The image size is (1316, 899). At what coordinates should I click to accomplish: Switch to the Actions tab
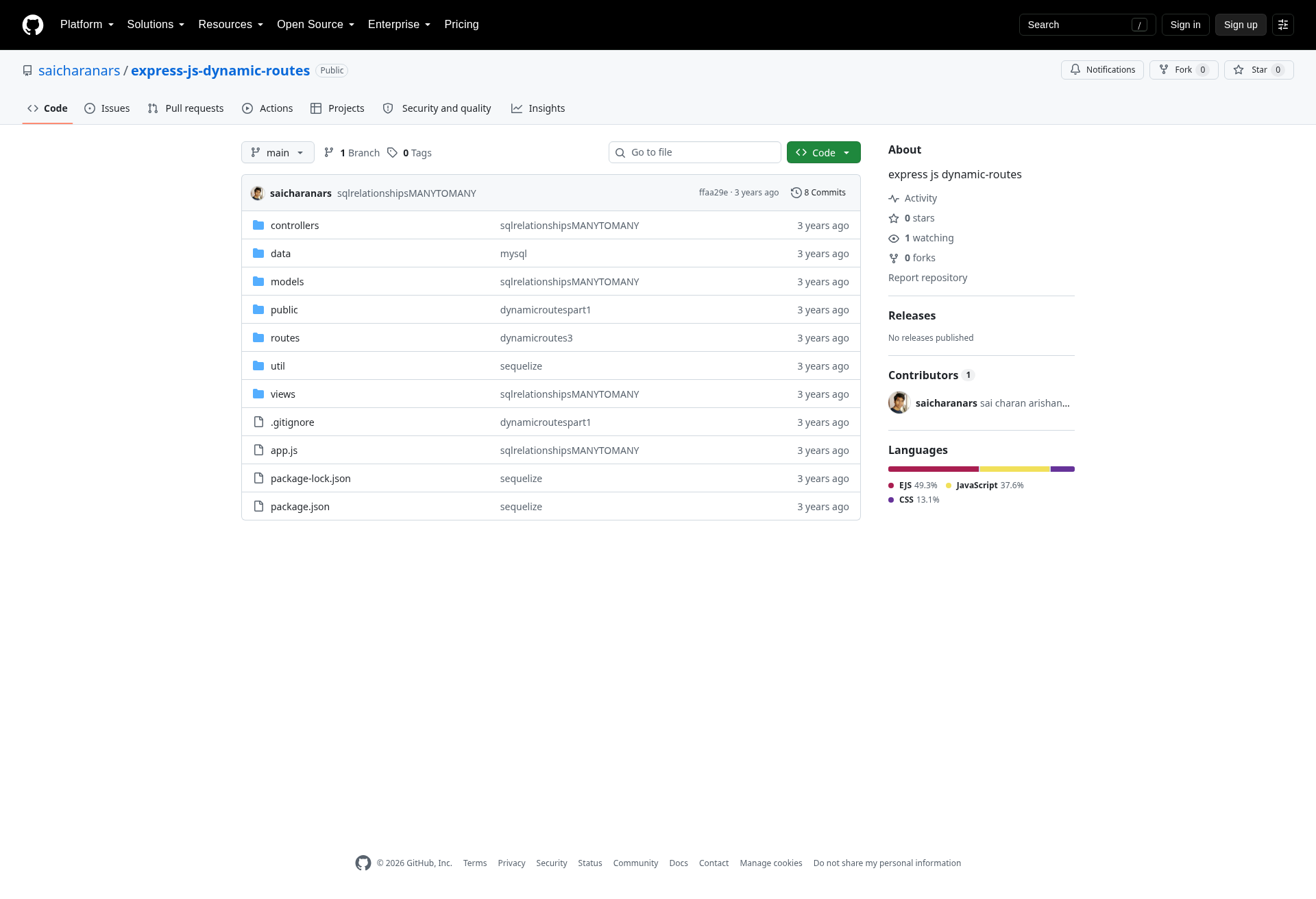coord(267,108)
